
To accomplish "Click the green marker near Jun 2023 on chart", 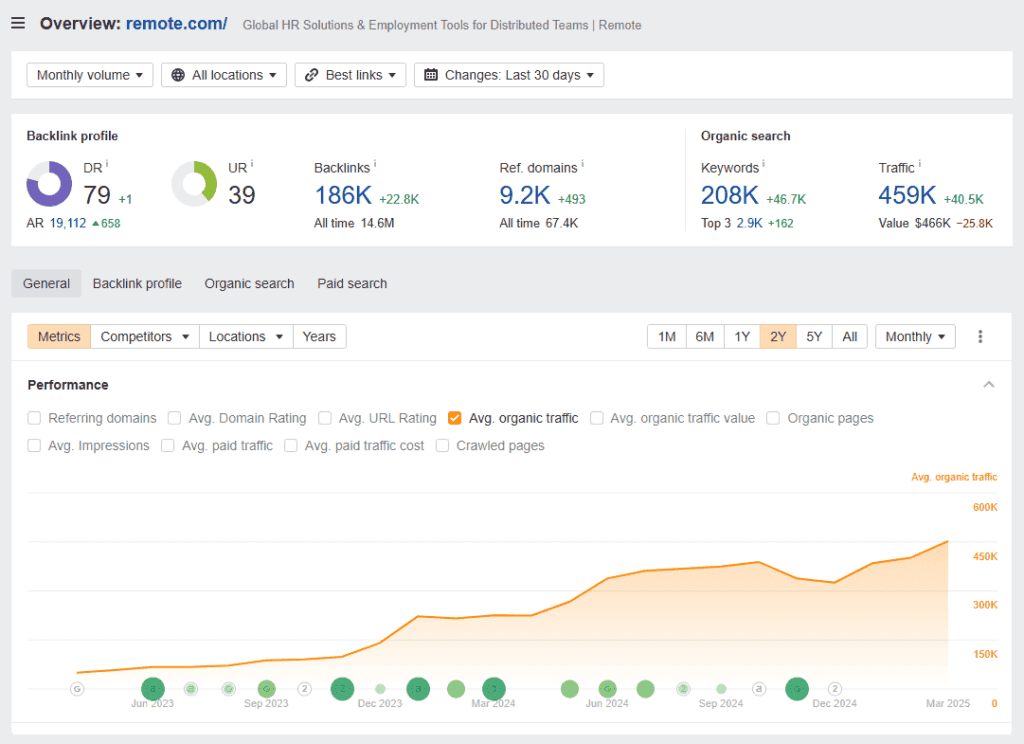I will 153,689.
